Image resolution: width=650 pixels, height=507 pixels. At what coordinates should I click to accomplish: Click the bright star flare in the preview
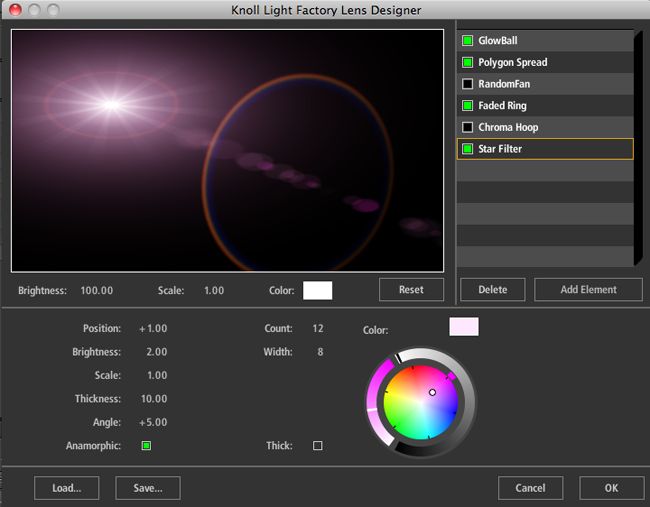click(x=112, y=104)
